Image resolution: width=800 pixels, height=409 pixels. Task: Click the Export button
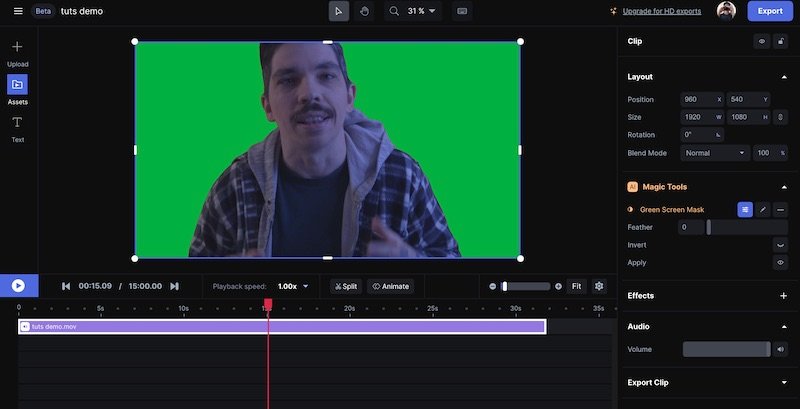770,11
